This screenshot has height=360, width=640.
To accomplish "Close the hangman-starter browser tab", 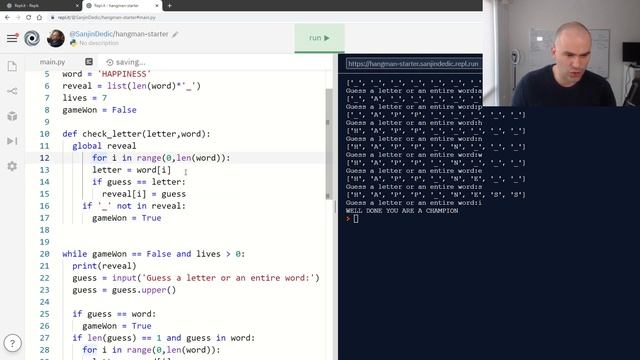I will click(157, 6).
